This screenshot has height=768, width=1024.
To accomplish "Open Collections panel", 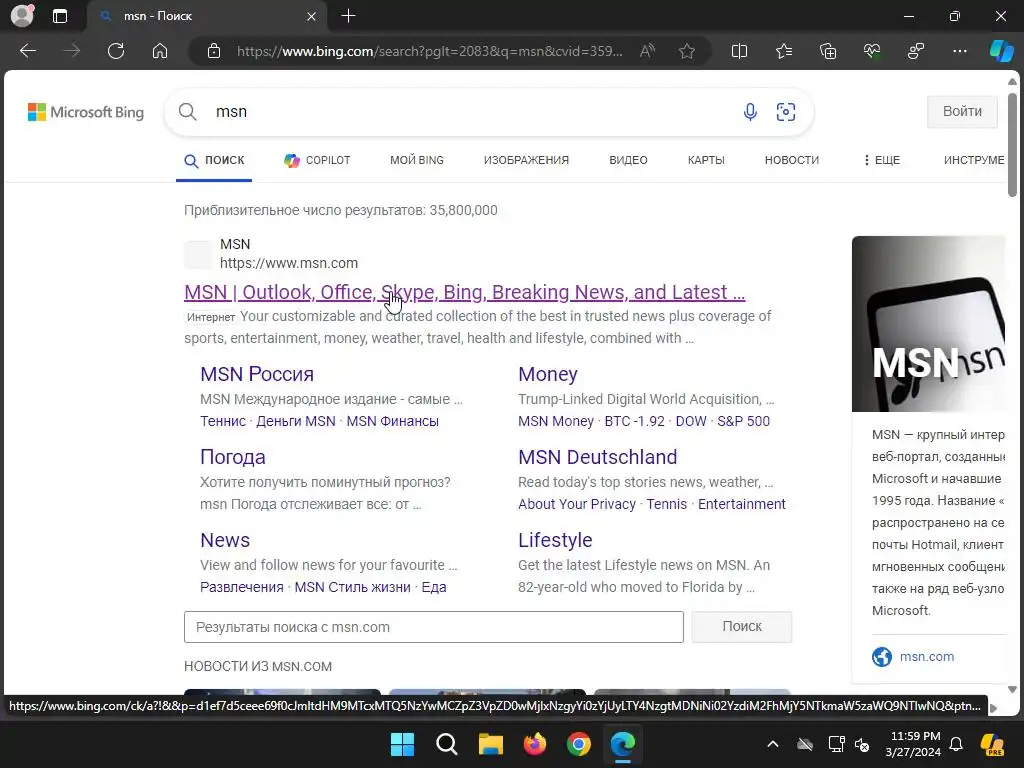I will click(x=827, y=51).
